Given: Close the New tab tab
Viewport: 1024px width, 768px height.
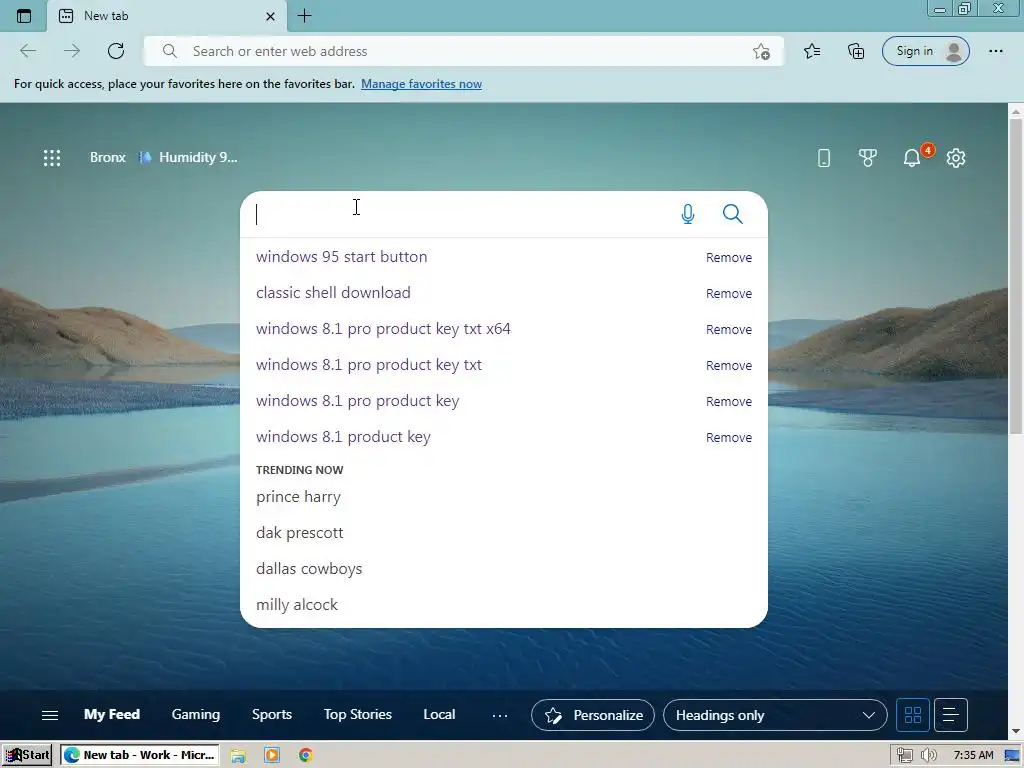Looking at the screenshot, I should 270,16.
